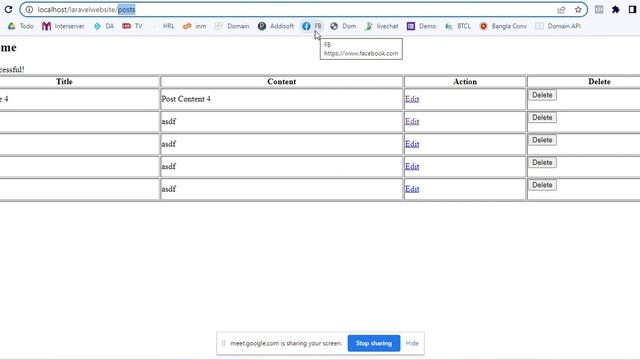Click the share page icon in address bar
The width and height of the screenshot is (640, 360).
point(561,10)
